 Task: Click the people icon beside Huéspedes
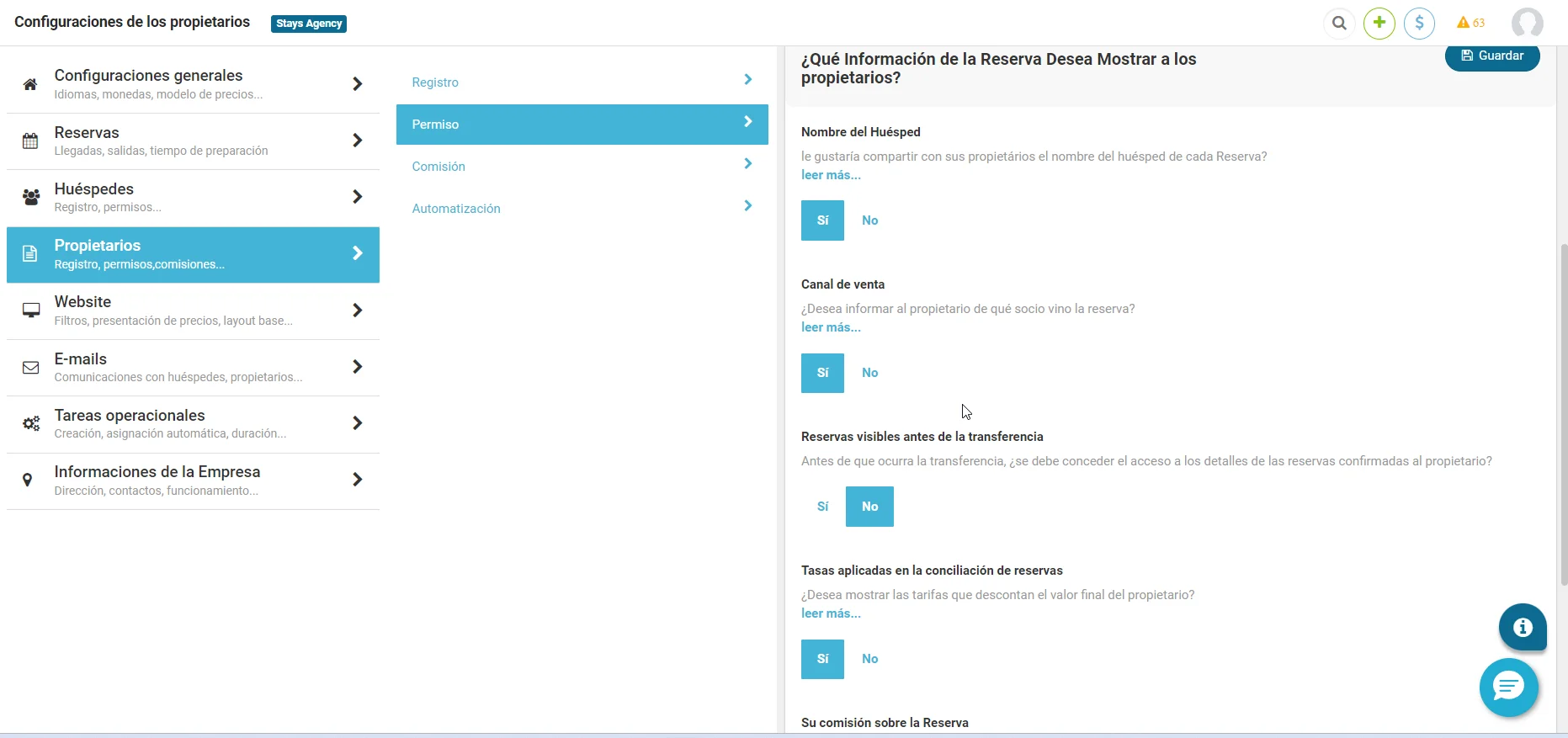pyautogui.click(x=31, y=197)
